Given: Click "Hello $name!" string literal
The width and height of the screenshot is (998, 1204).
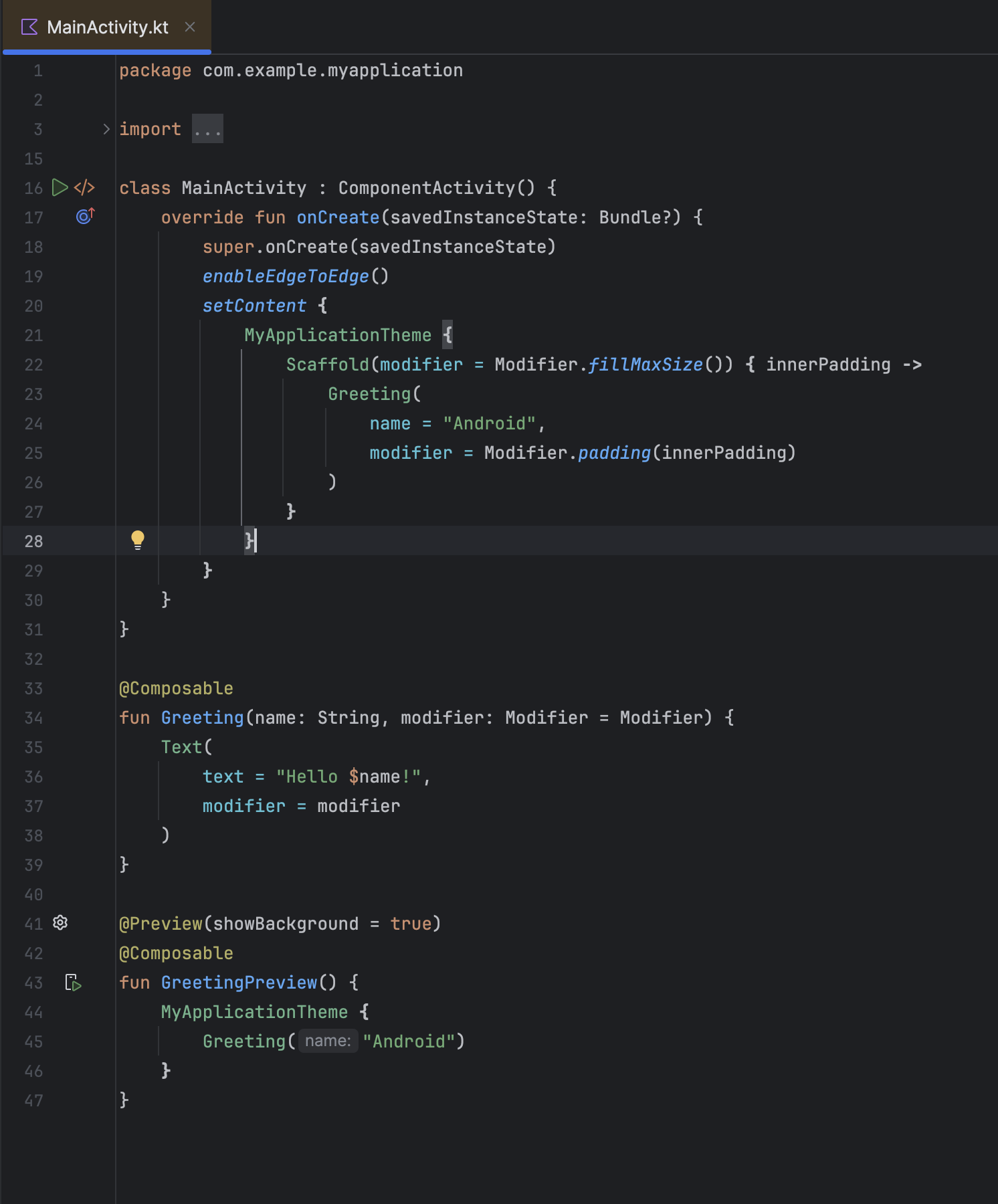Looking at the screenshot, I should pos(348,777).
